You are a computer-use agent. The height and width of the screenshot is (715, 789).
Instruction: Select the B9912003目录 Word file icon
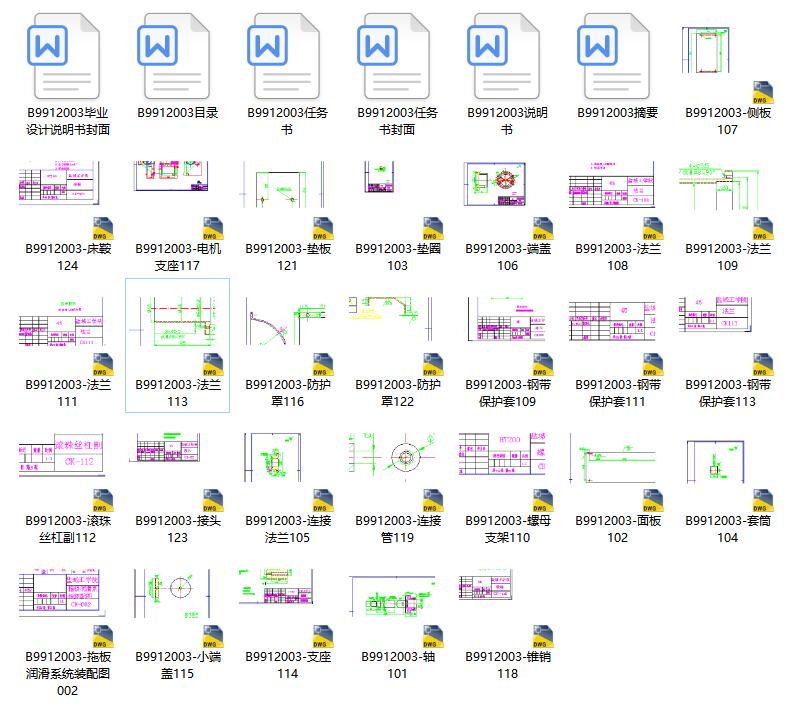[x=174, y=56]
